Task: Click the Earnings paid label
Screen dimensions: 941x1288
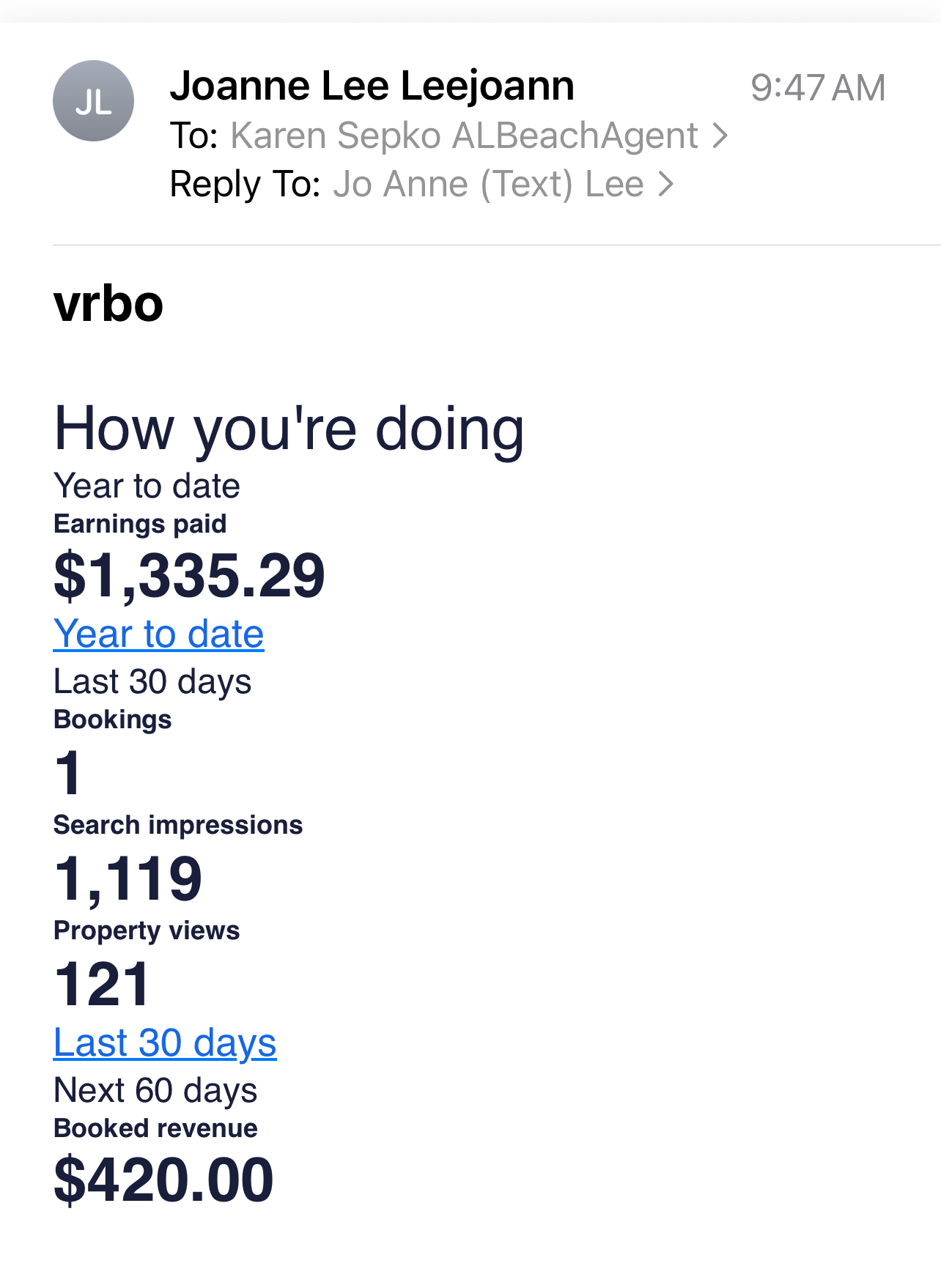Action: 140,524
